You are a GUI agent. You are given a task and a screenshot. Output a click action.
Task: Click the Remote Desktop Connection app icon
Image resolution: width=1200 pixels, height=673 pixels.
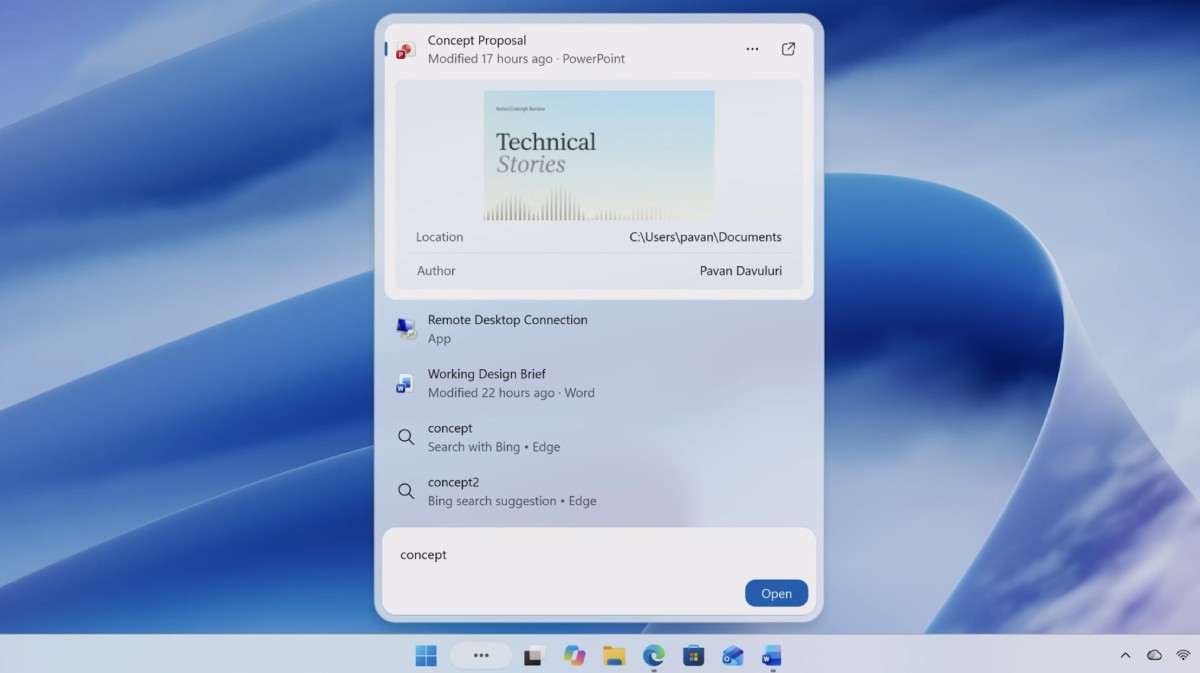pos(406,329)
